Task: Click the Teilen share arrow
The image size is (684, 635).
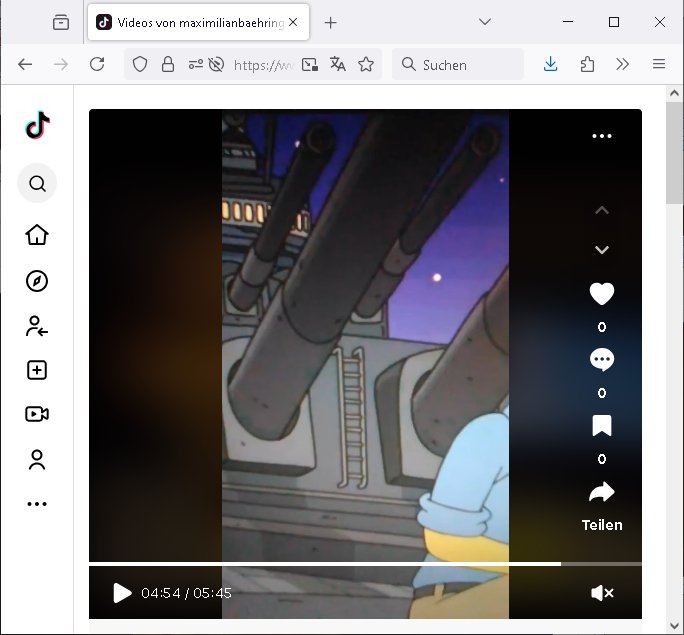Action: pyautogui.click(x=602, y=492)
